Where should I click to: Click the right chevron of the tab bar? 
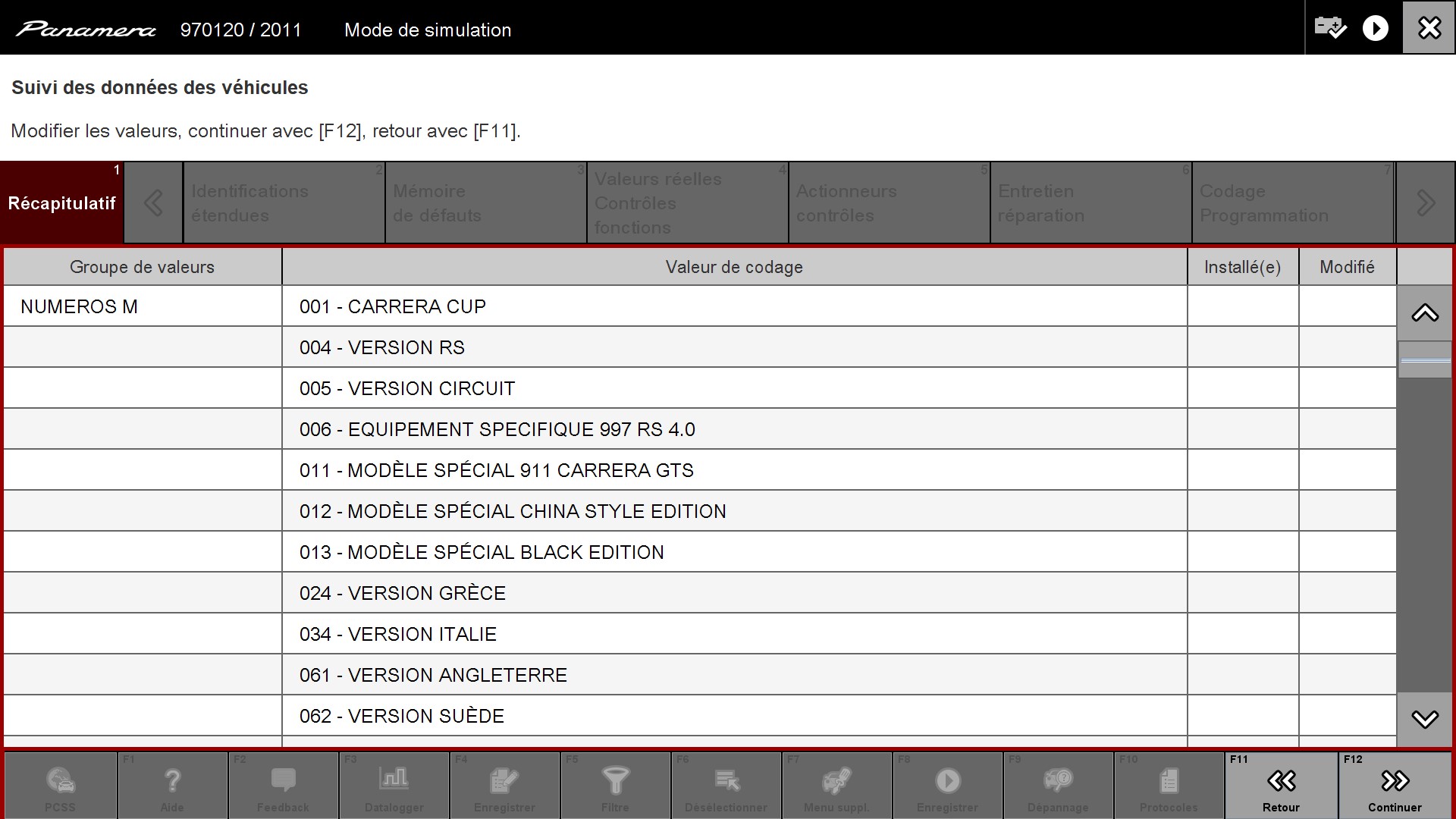1425,202
